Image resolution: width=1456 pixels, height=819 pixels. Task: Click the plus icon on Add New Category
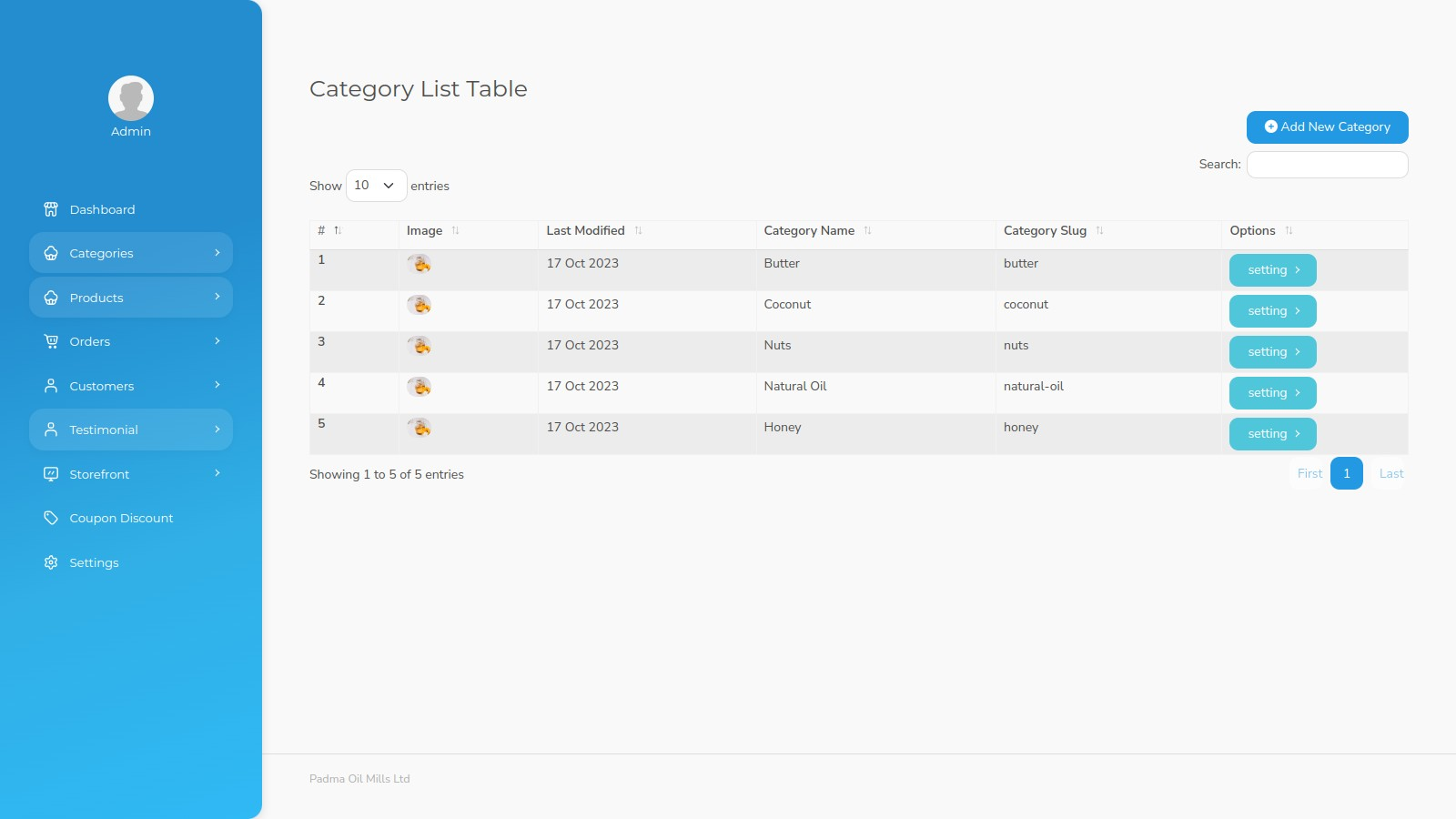[1270, 127]
